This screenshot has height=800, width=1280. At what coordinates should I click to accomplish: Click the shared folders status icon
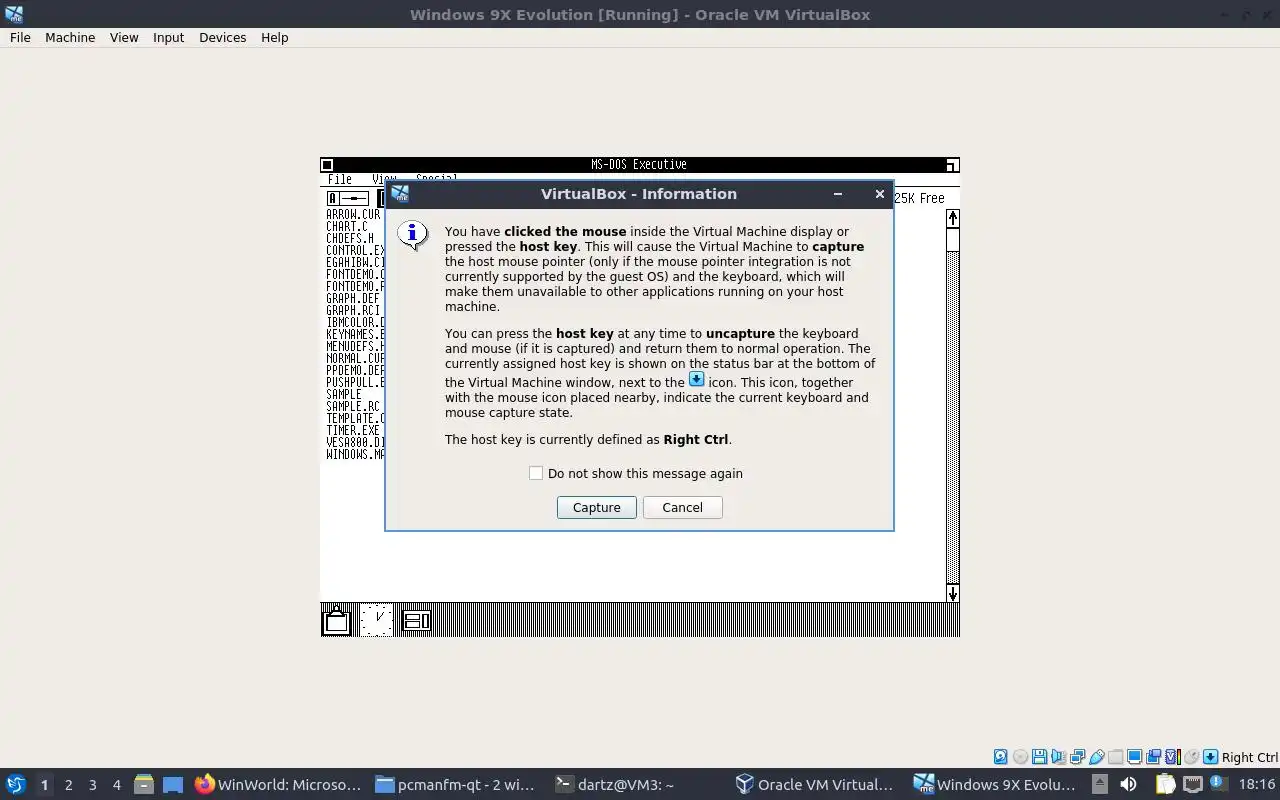(x=1115, y=757)
